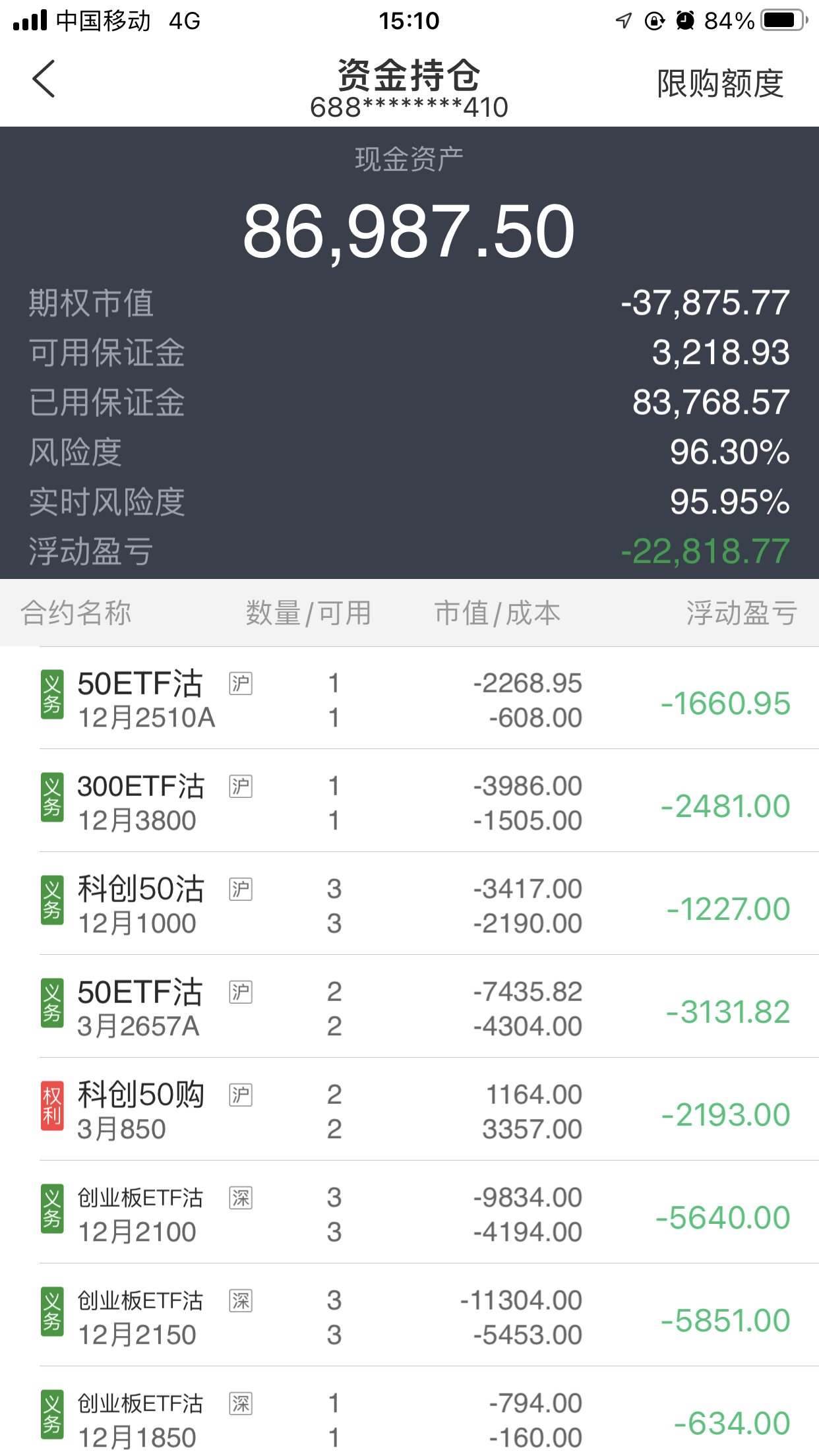Tap the 深 exchange tag on 创业板ETF沽 12月2100
The image size is (819, 1456).
pos(241,1198)
